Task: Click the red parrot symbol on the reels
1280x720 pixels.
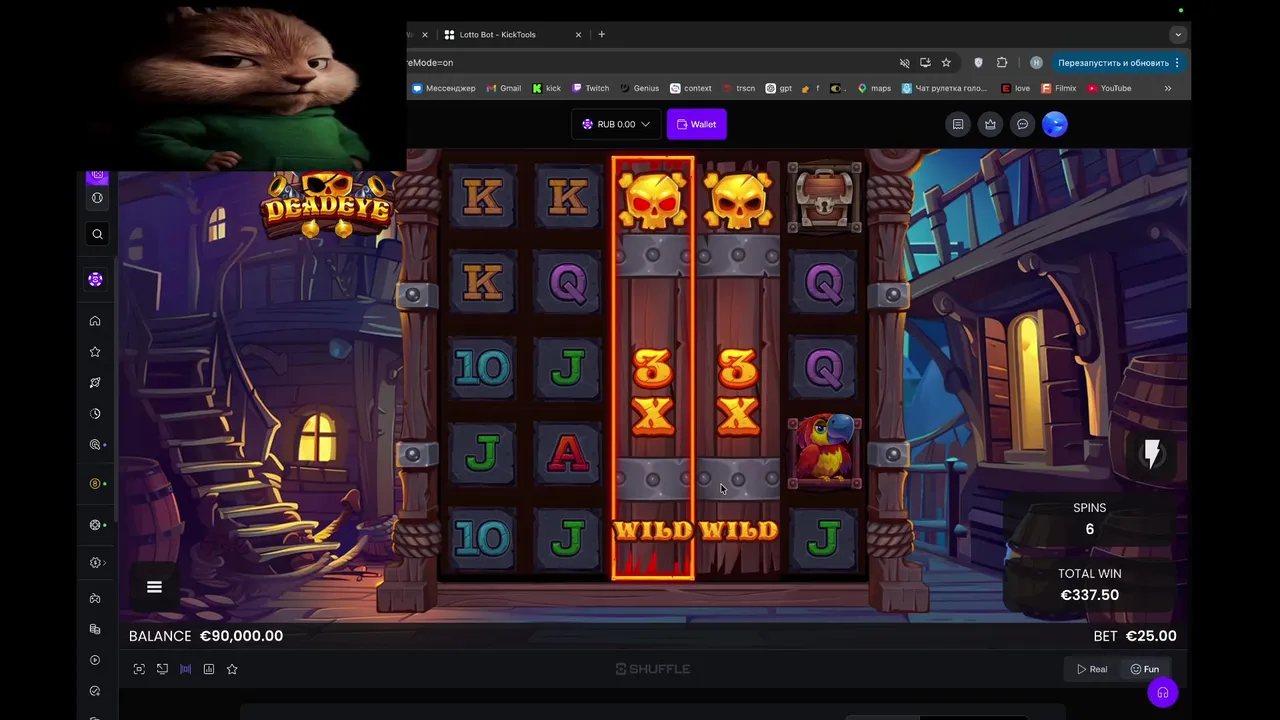Action: 824,453
